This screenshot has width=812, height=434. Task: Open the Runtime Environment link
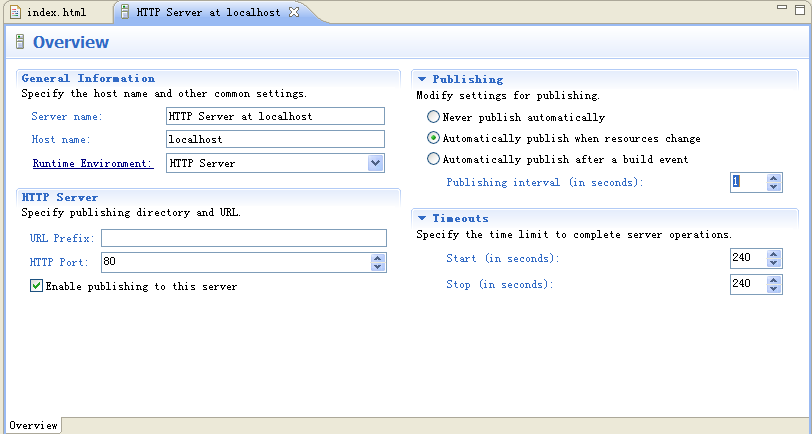tap(93, 163)
